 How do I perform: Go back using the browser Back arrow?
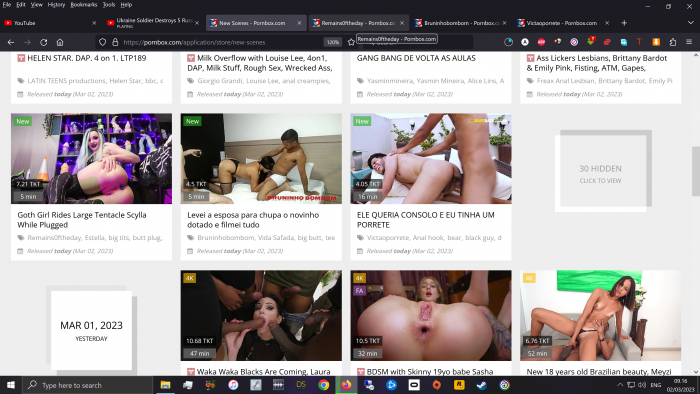11,42
